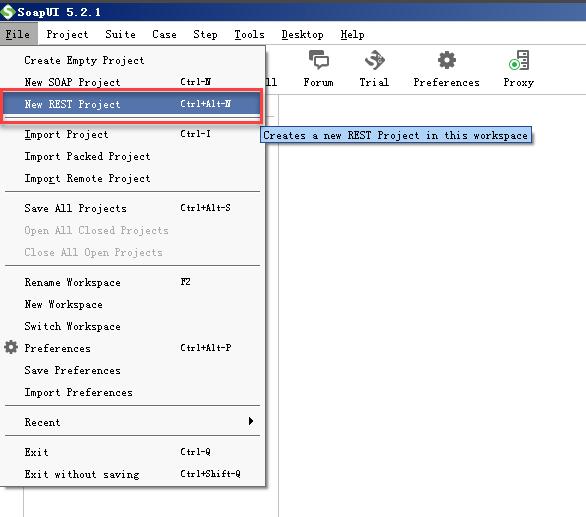Open the File menu

coord(18,34)
